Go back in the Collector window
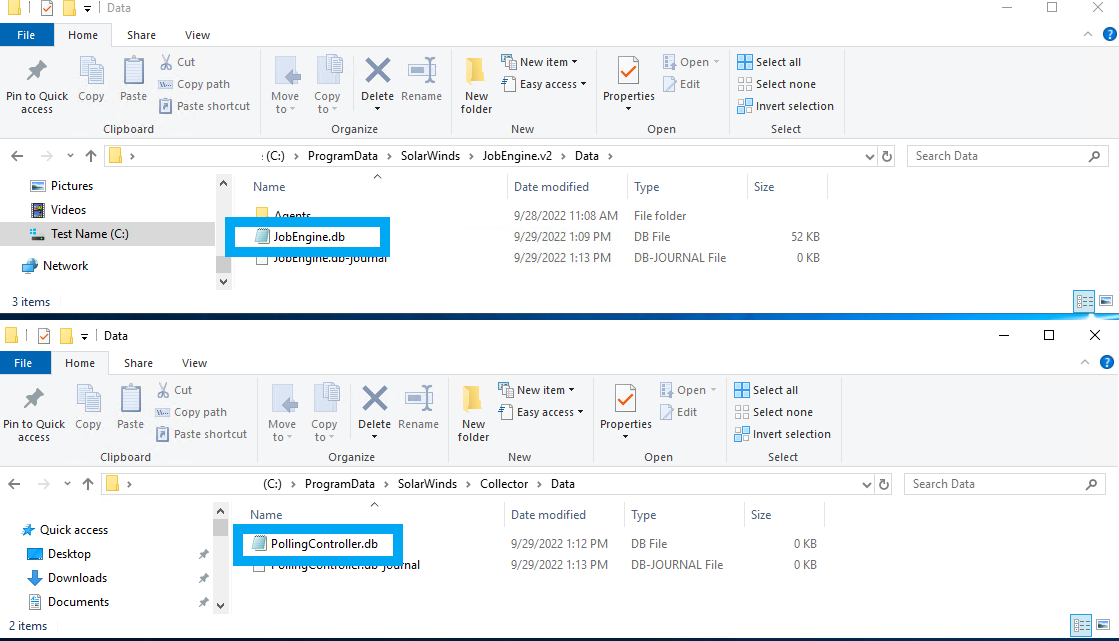The height and width of the screenshot is (641, 1119). pyautogui.click(x=14, y=484)
